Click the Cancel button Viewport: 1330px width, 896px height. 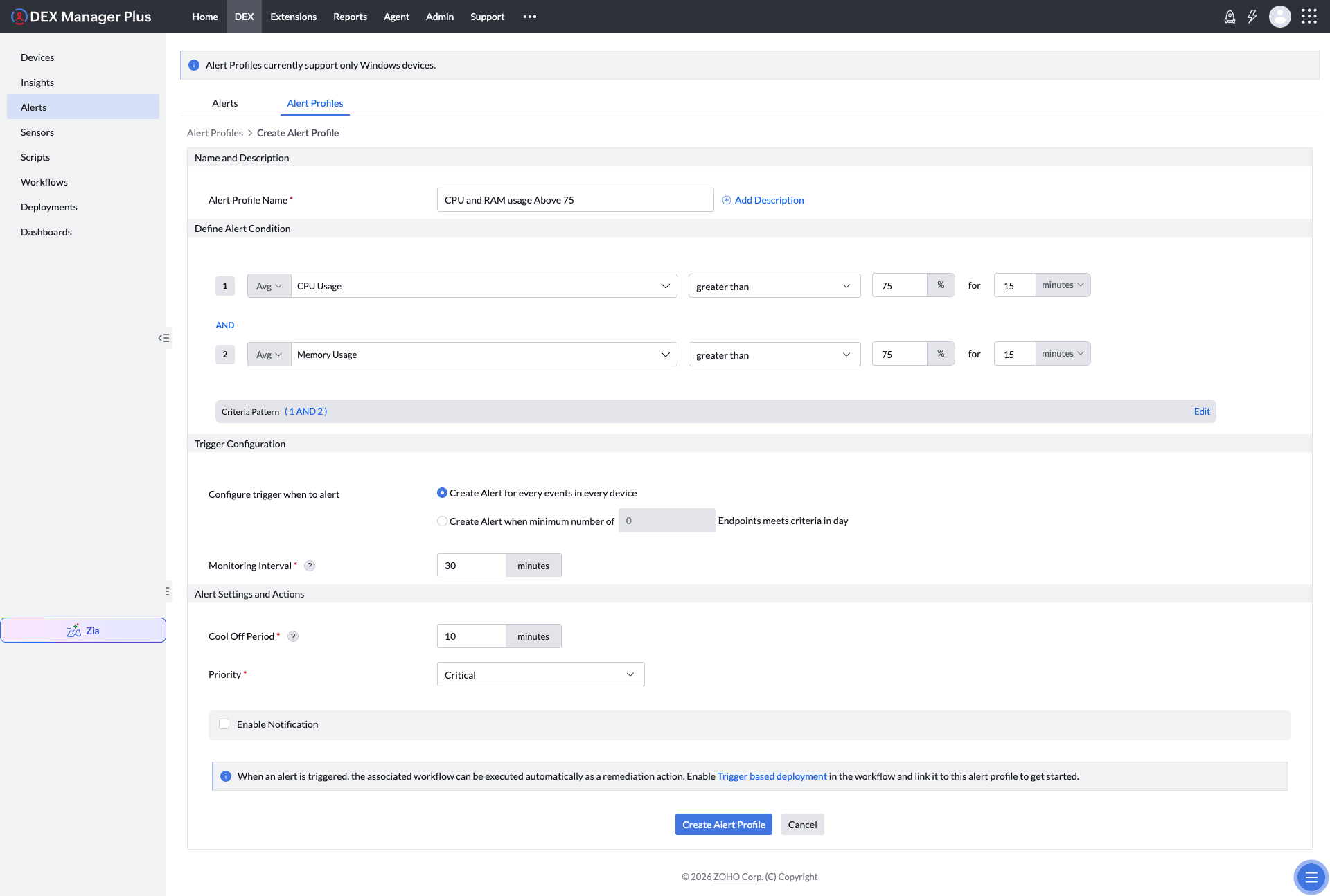(x=802, y=825)
